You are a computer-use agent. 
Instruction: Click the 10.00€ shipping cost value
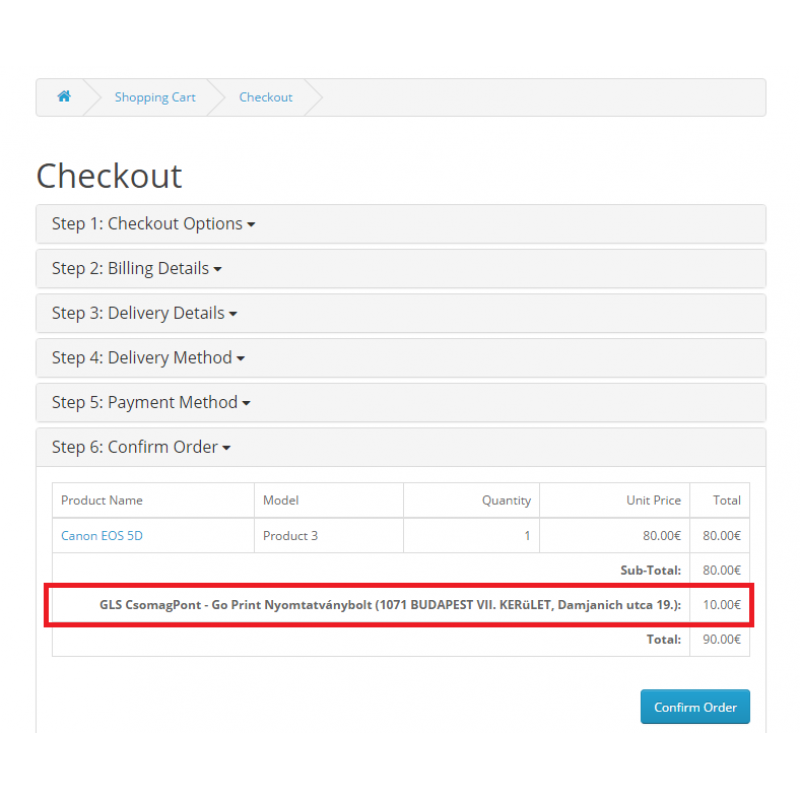pos(721,605)
